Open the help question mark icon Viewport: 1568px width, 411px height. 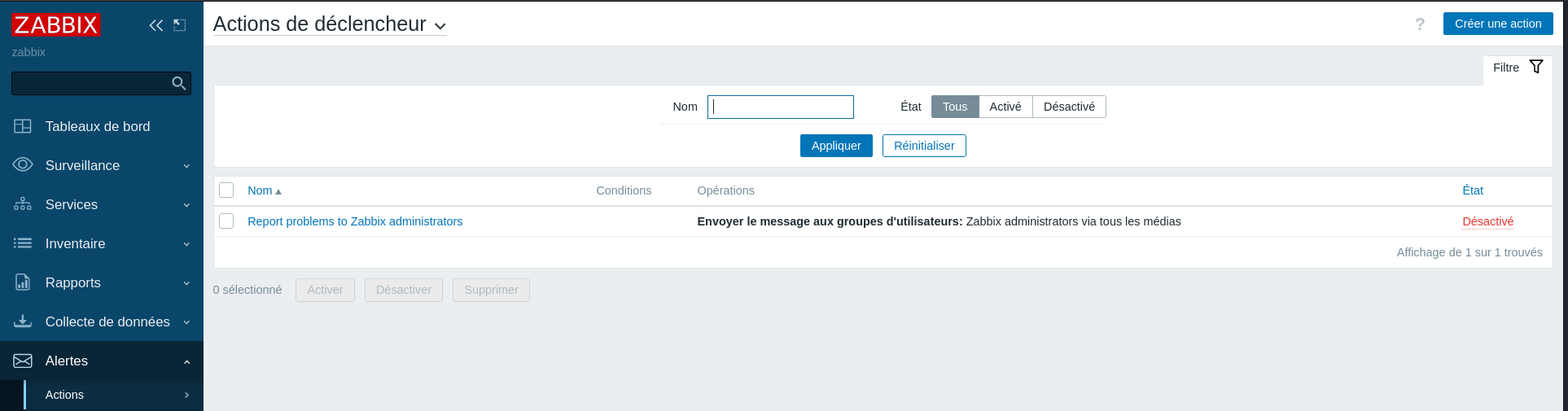(1420, 24)
